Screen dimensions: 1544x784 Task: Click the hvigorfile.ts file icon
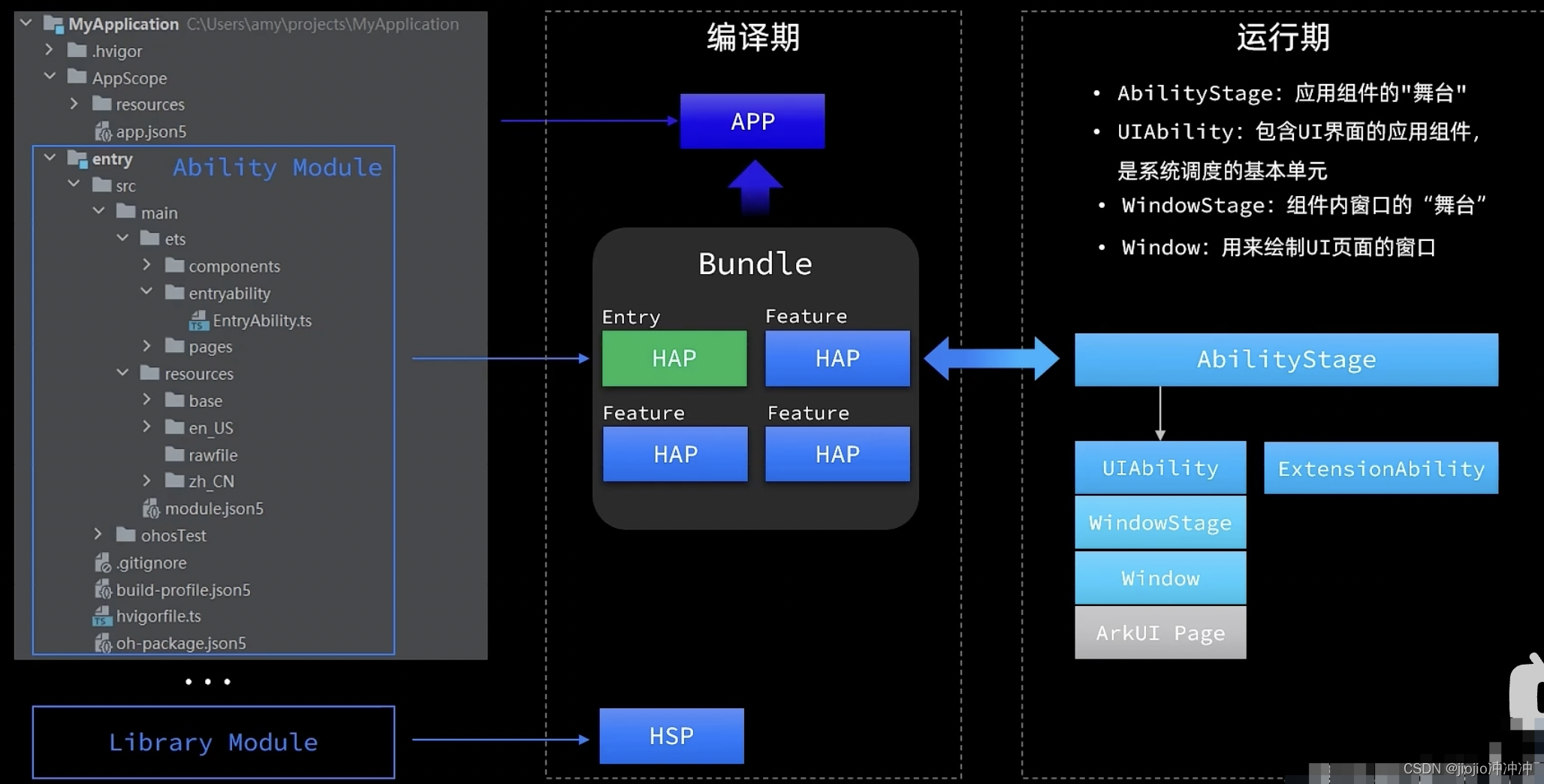coord(102,617)
